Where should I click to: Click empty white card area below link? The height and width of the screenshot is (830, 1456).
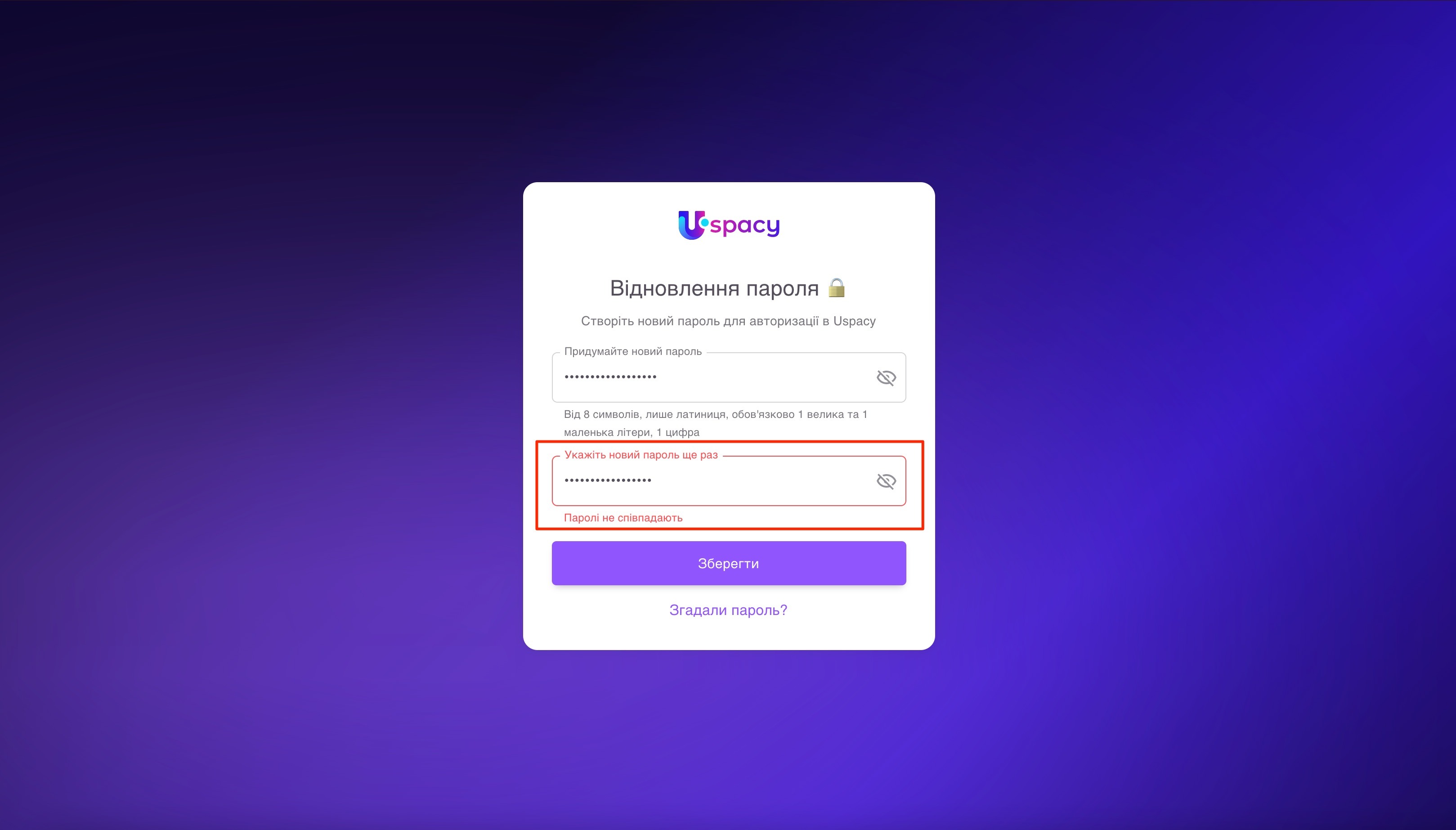pyautogui.click(x=728, y=636)
